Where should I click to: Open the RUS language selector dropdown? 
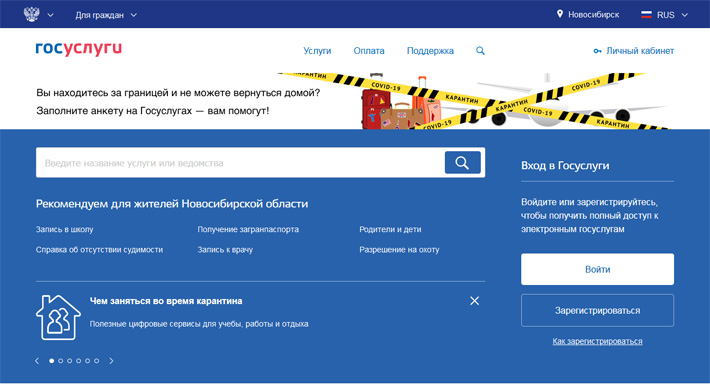(664, 15)
